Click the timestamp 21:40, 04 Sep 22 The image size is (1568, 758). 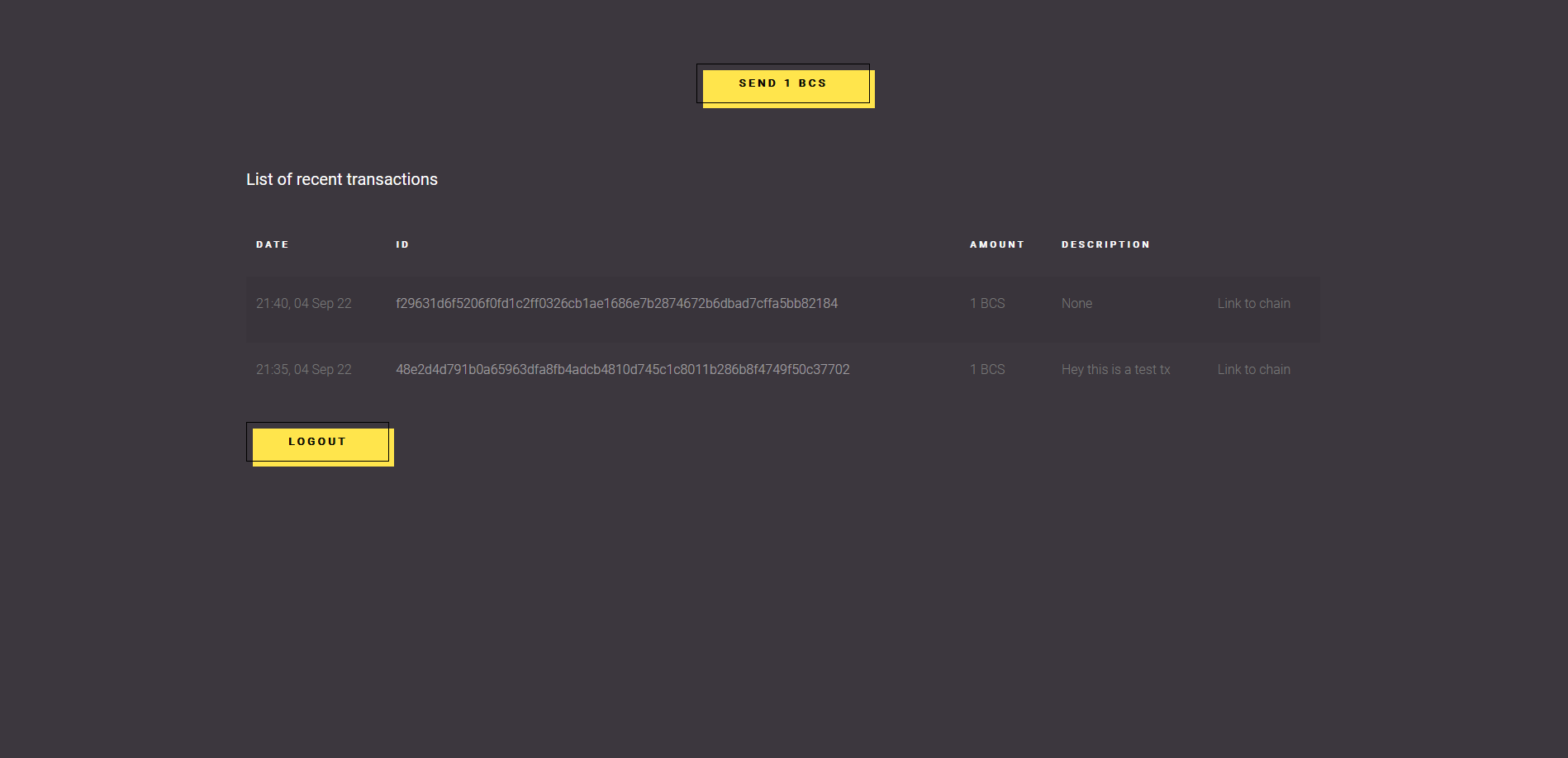click(x=303, y=303)
